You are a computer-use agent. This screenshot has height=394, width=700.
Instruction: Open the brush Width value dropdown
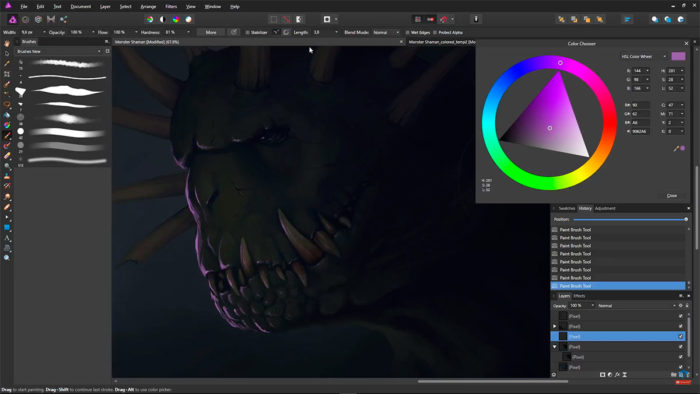(x=44, y=33)
